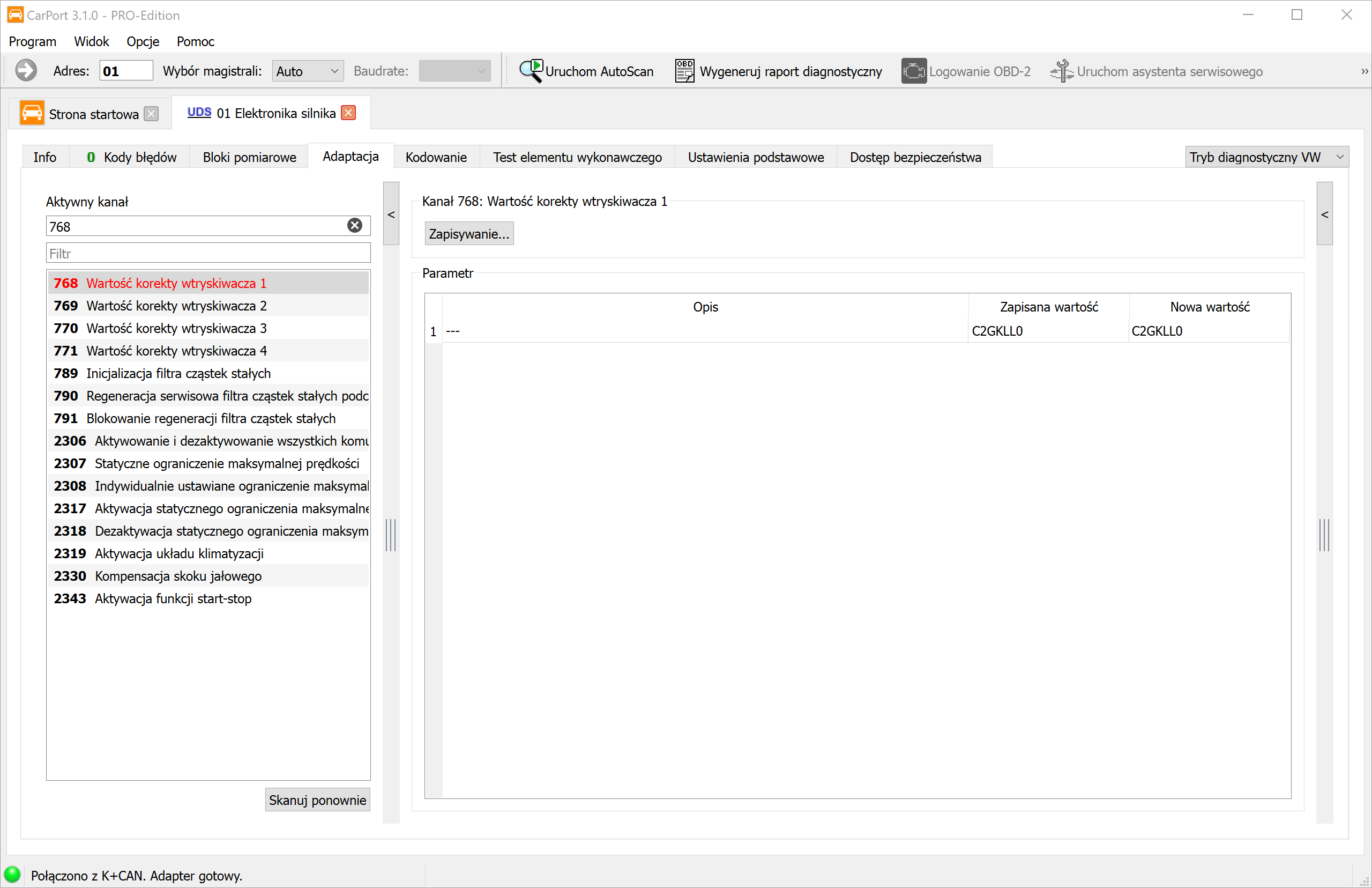Collapse the channel list panel with the arrow
Image resolution: width=1372 pixels, height=888 pixels.
click(391, 214)
